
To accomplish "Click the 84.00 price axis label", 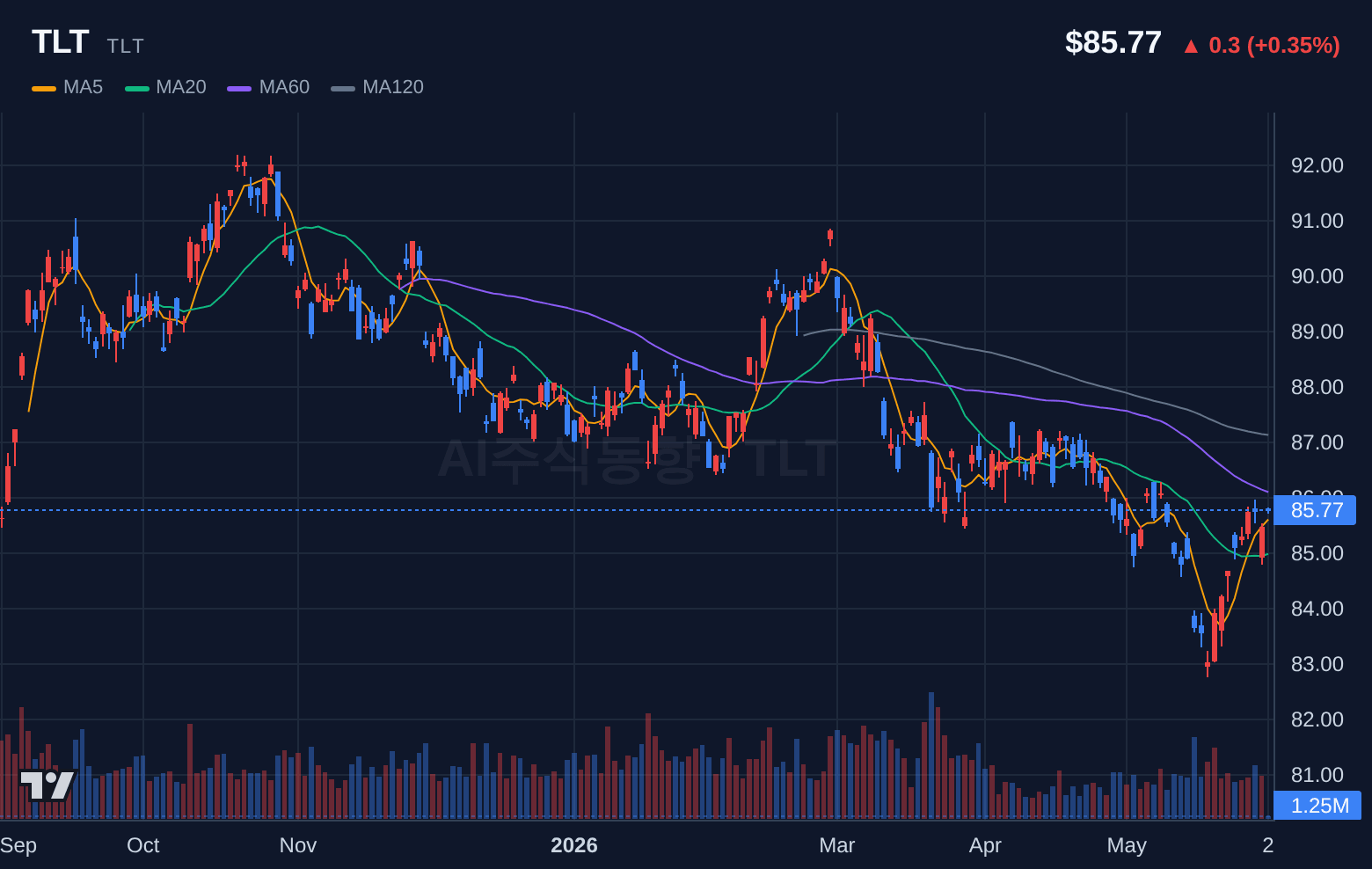I will (x=1317, y=609).
